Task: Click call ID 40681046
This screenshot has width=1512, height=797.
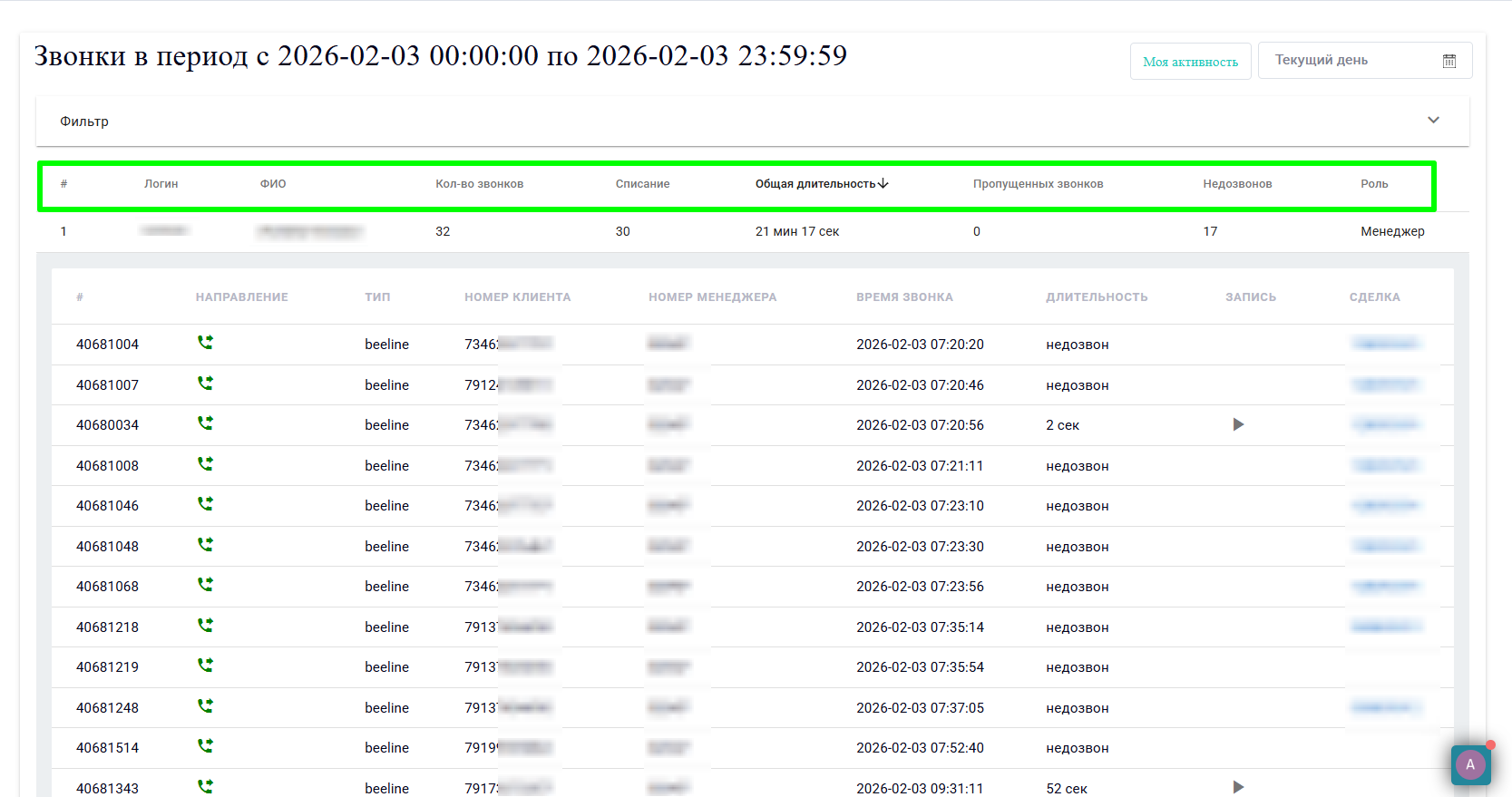Action: (x=108, y=506)
